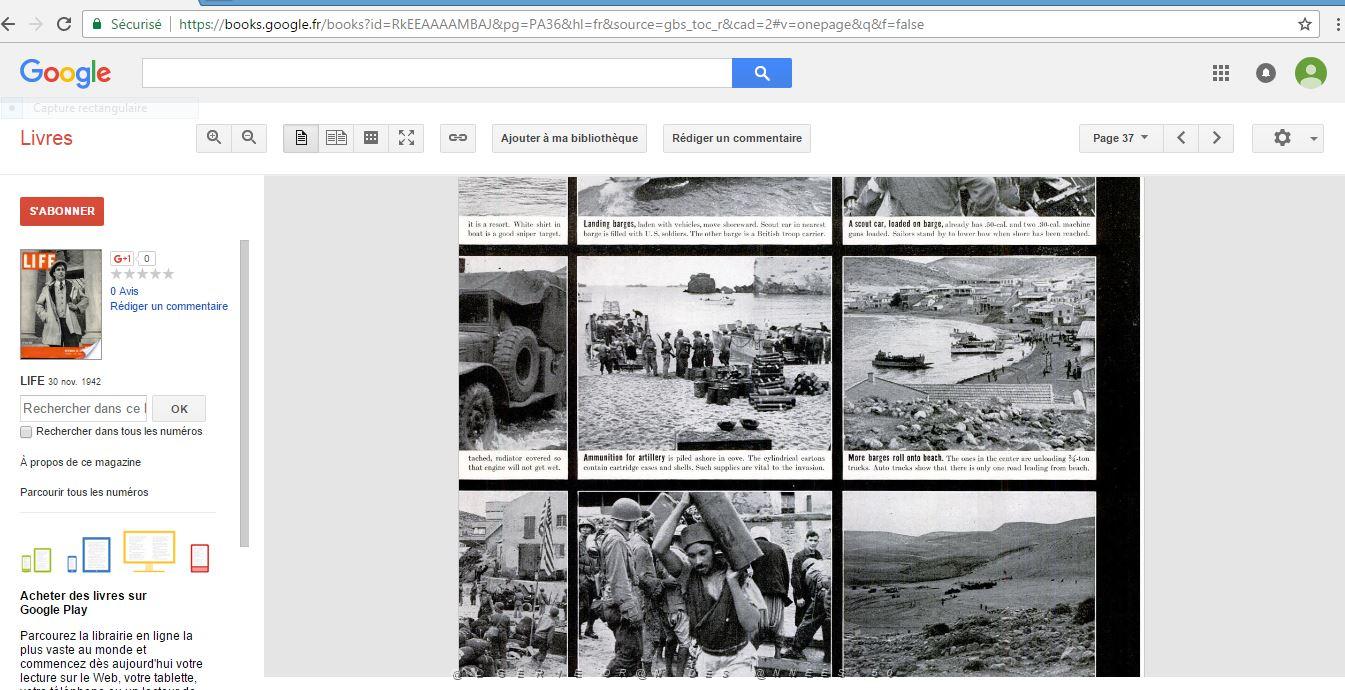Click the hillside landscape photo
The image size is (1345, 690).
click(969, 583)
